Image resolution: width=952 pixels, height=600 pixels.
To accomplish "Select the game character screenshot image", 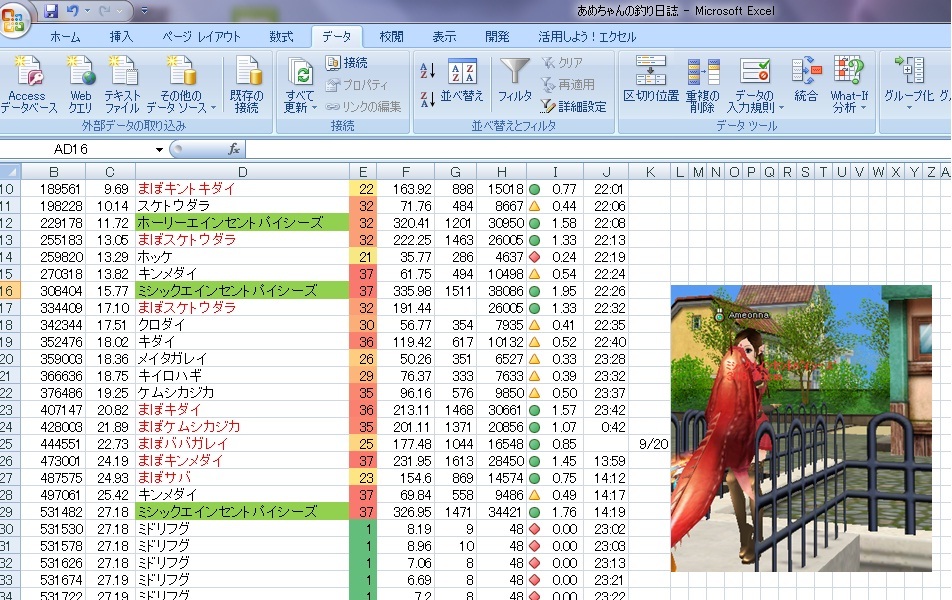I will pyautogui.click(x=801, y=428).
